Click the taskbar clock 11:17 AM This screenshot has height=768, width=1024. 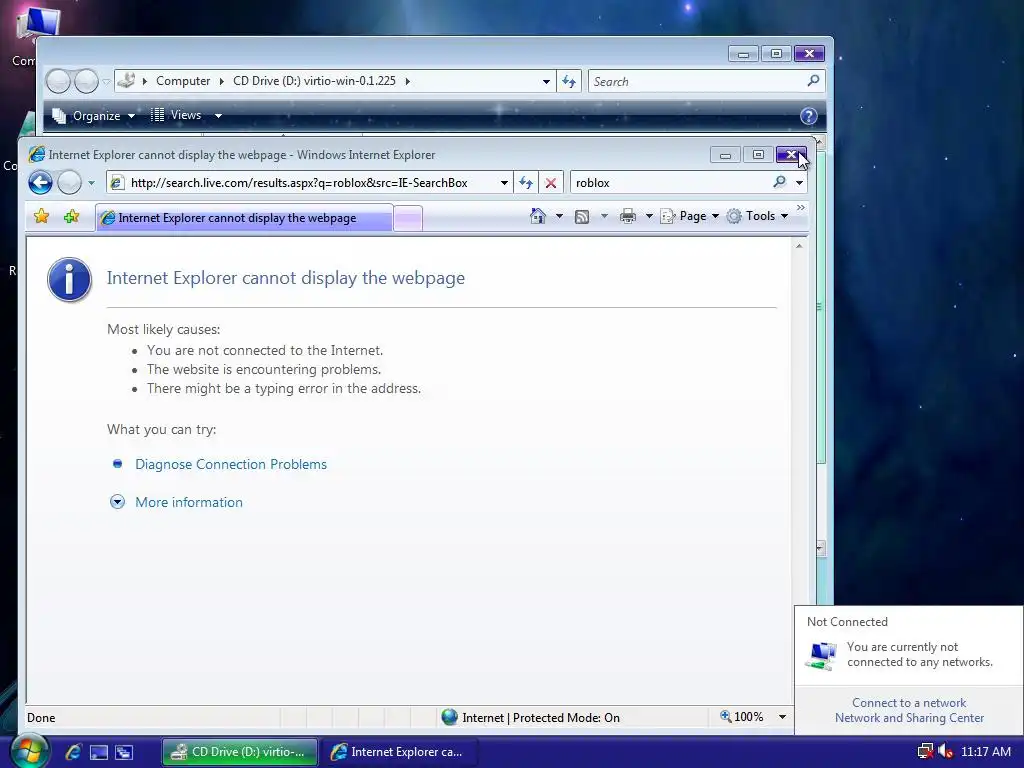(x=985, y=752)
